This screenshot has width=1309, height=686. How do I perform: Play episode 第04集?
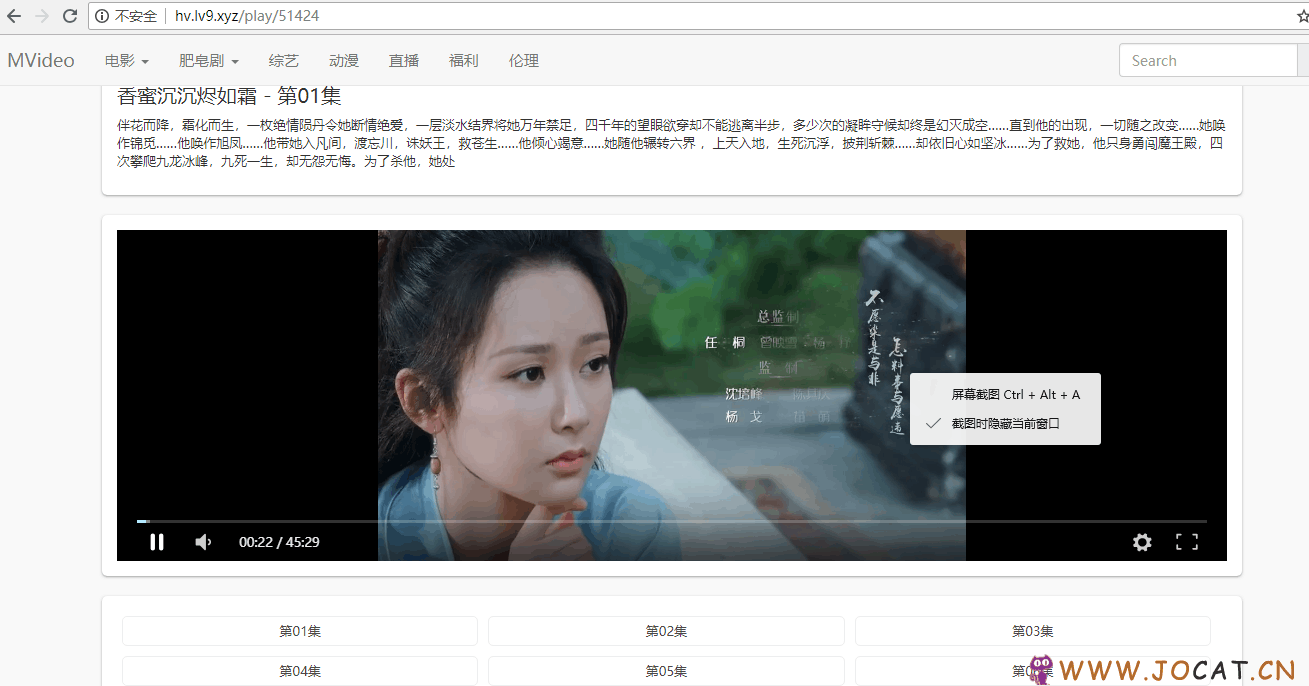point(300,671)
